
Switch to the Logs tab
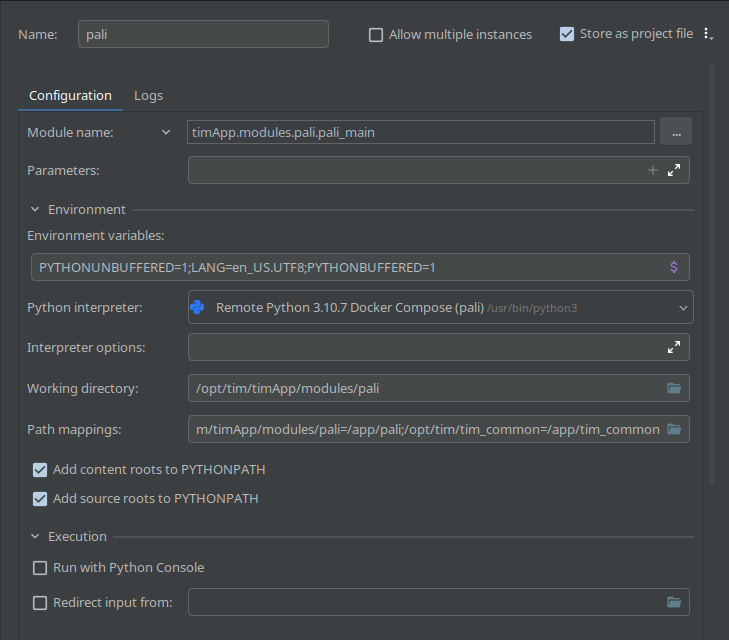[148, 96]
